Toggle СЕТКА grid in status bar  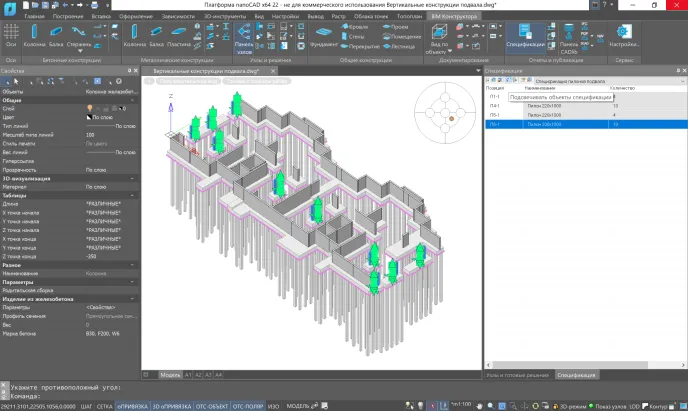click(104, 406)
